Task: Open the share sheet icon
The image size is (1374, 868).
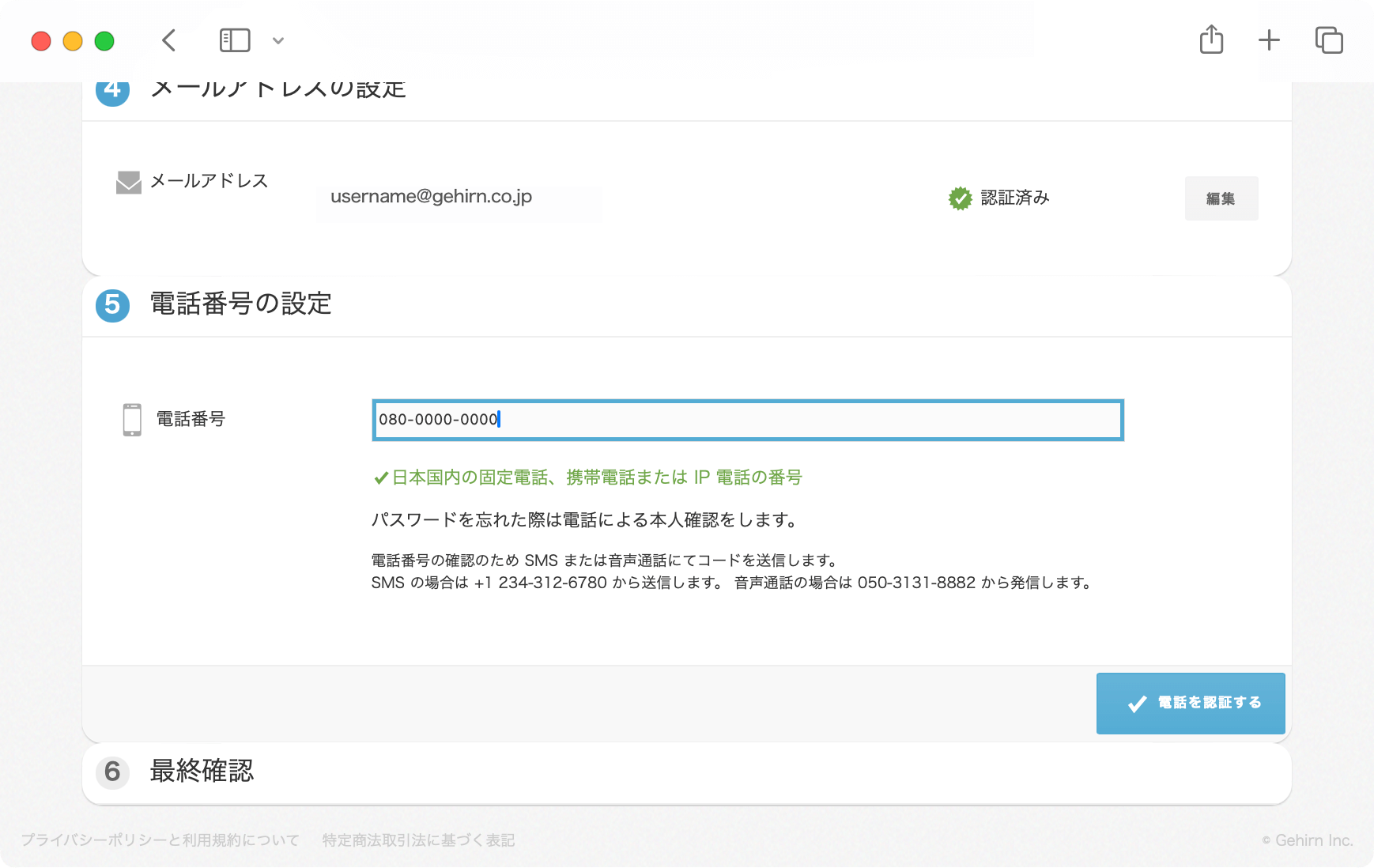Action: pos(1211,39)
